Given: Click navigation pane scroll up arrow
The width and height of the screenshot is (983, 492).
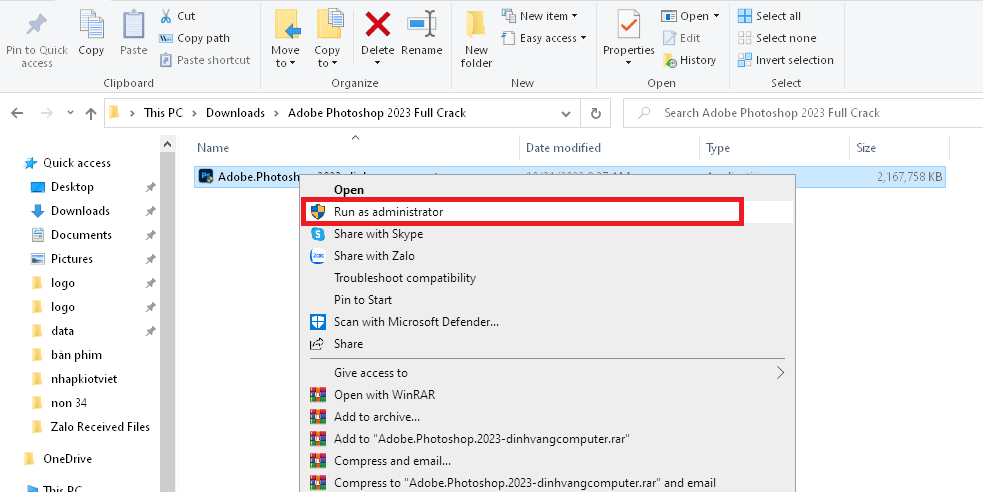Looking at the screenshot, I should click(167, 145).
